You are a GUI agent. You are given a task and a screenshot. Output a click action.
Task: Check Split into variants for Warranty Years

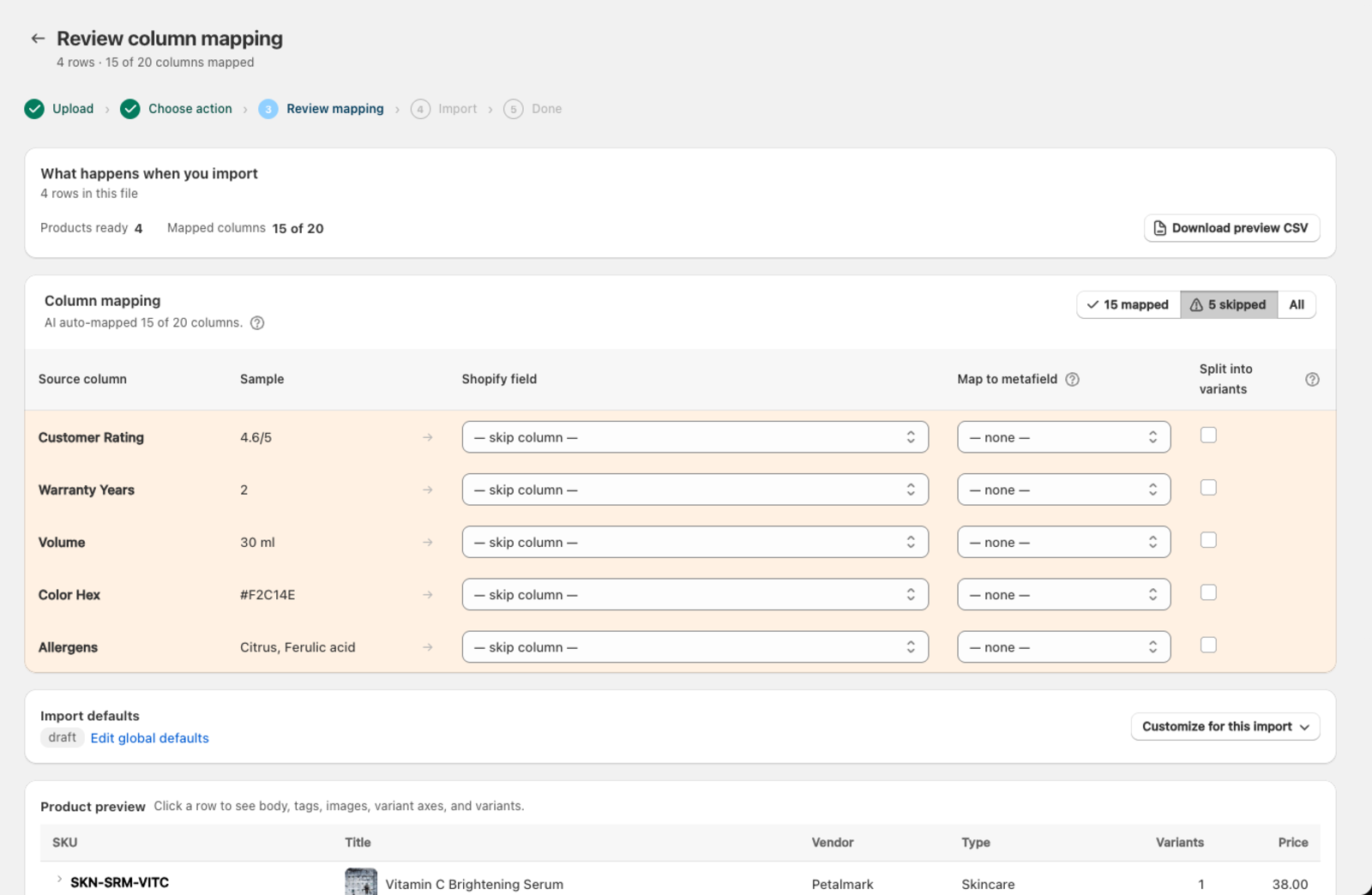[1208, 488]
